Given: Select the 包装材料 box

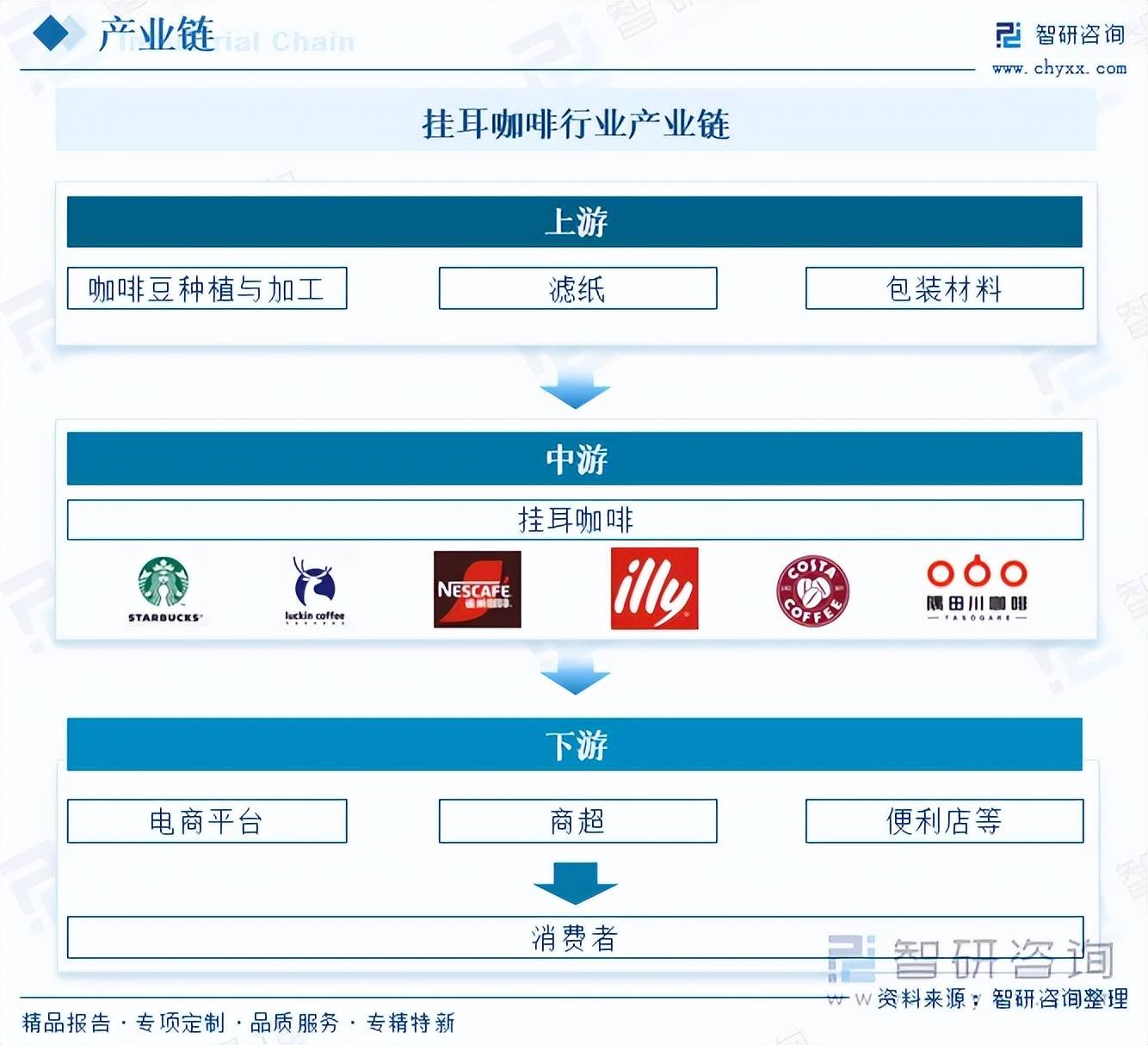Looking at the screenshot, I should (944, 289).
